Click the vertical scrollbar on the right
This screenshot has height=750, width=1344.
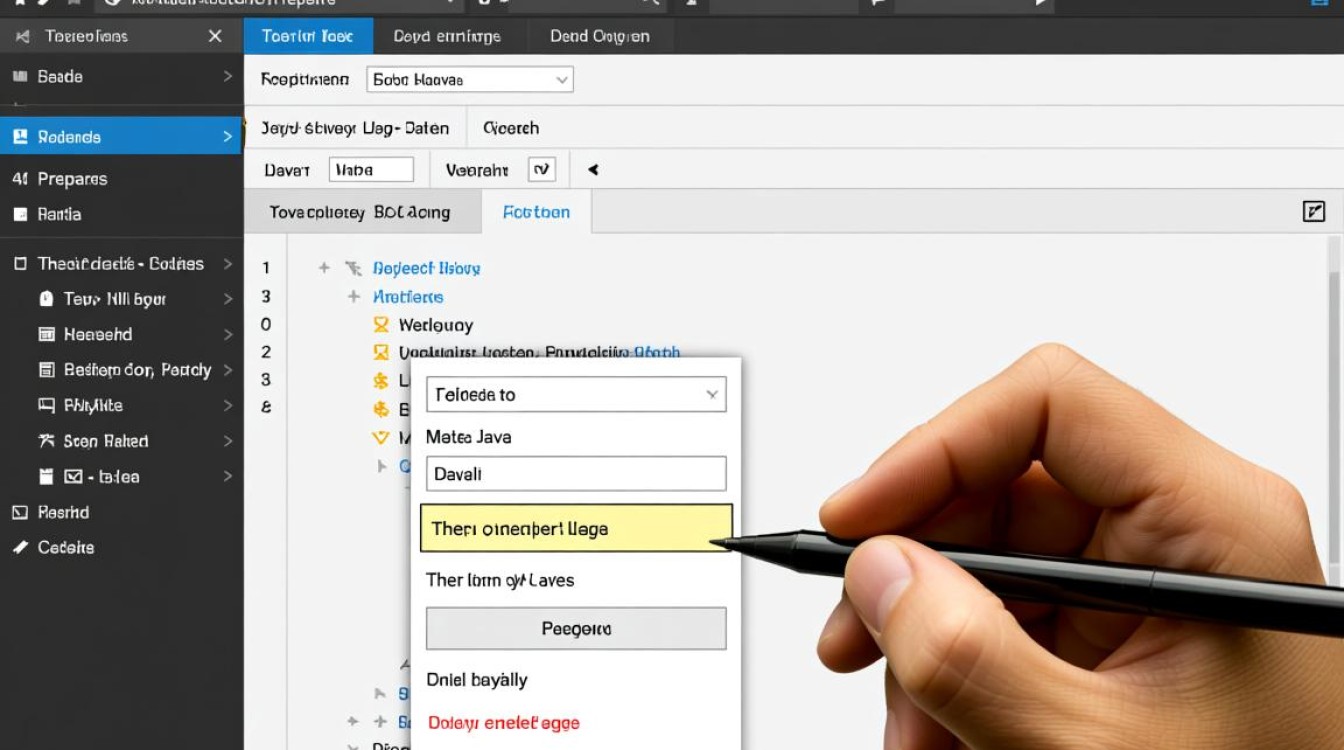pos(1333,400)
